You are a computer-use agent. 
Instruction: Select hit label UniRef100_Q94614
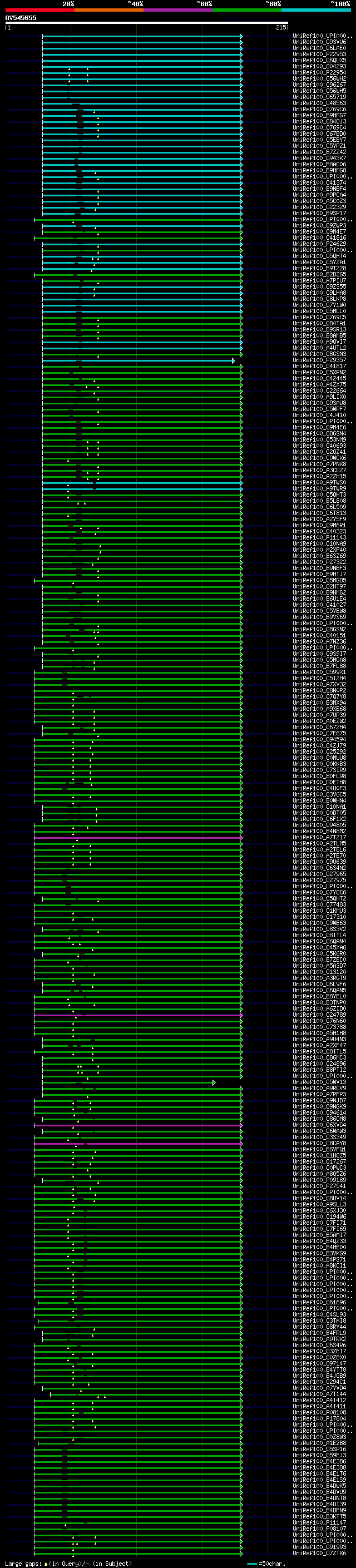319,1112
